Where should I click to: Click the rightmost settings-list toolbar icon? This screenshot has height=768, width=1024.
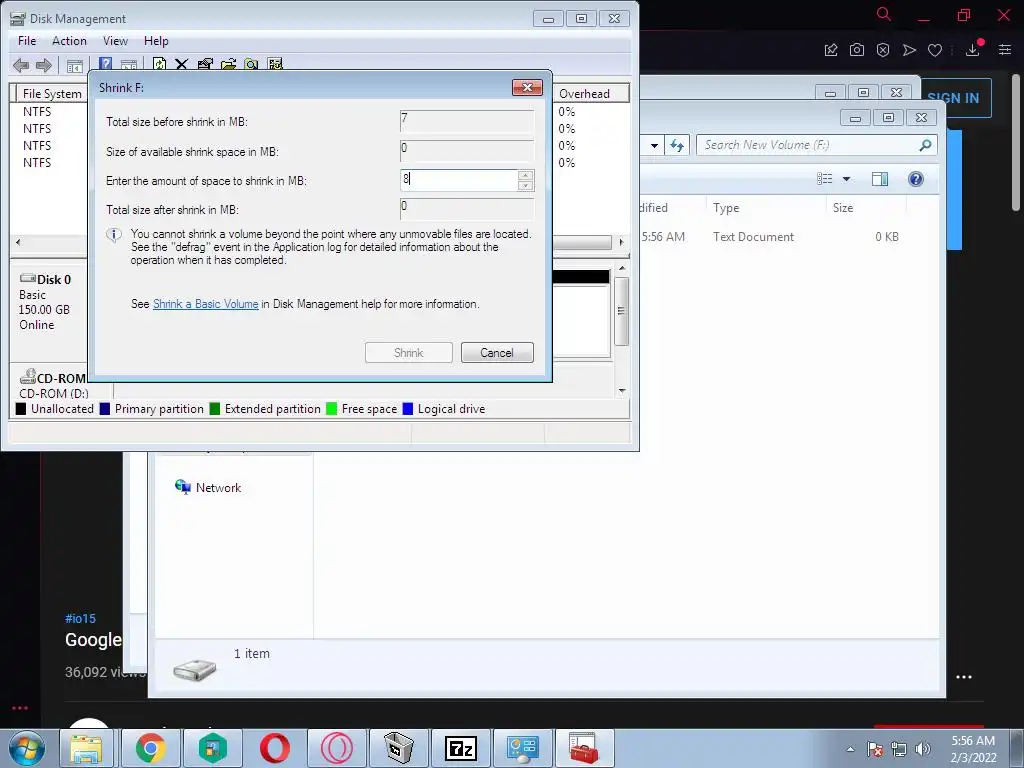275,64
